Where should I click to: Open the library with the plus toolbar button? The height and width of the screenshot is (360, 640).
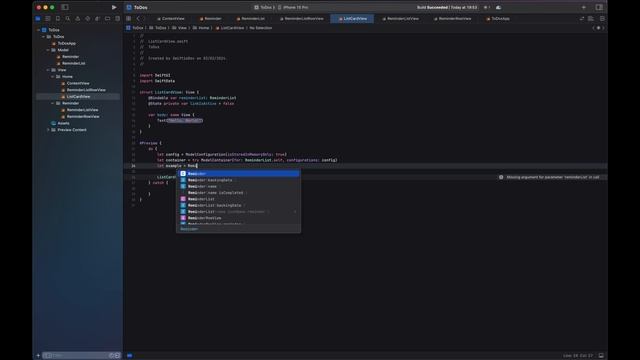coord(584,7)
